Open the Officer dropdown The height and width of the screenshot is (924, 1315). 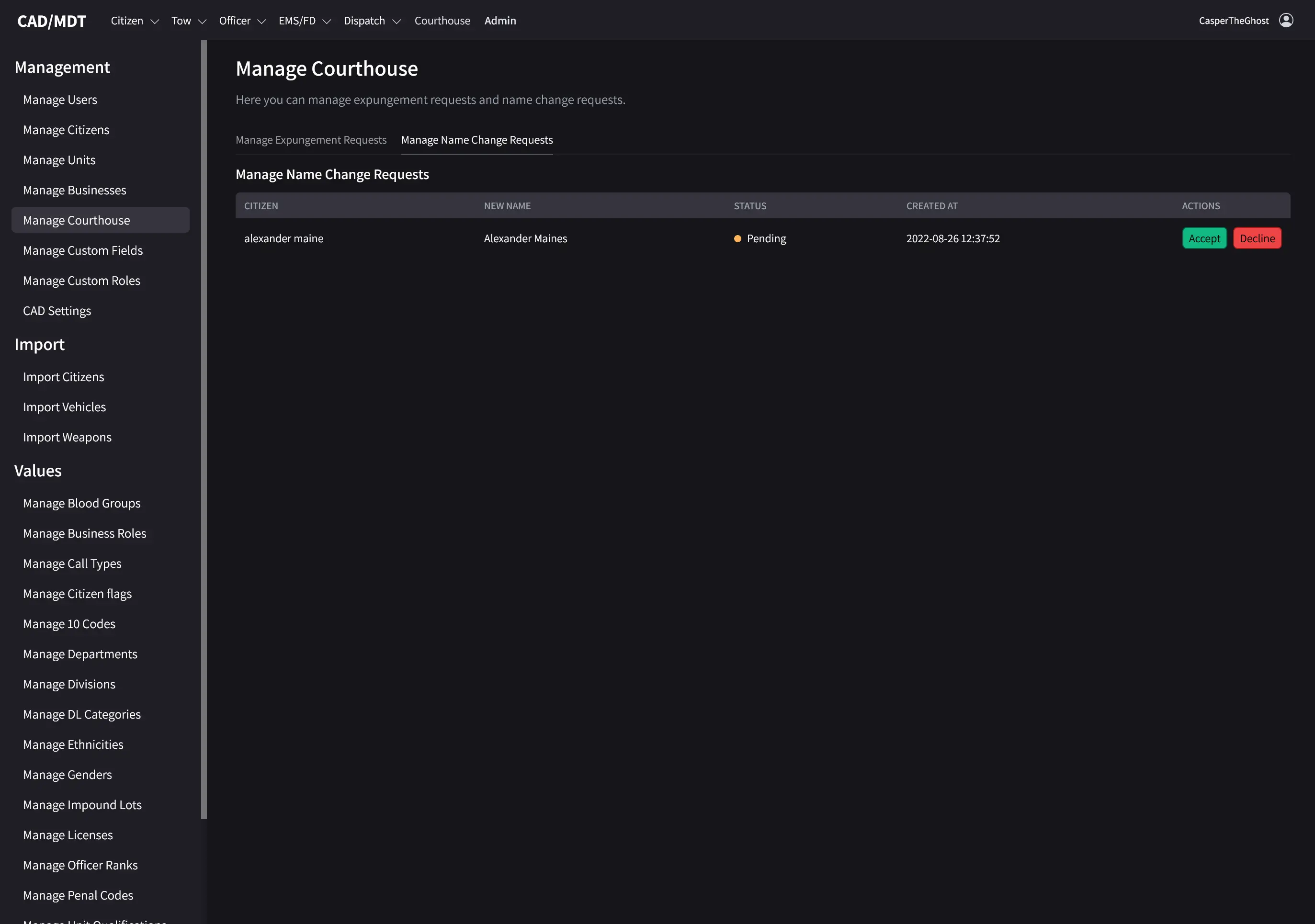(x=242, y=21)
